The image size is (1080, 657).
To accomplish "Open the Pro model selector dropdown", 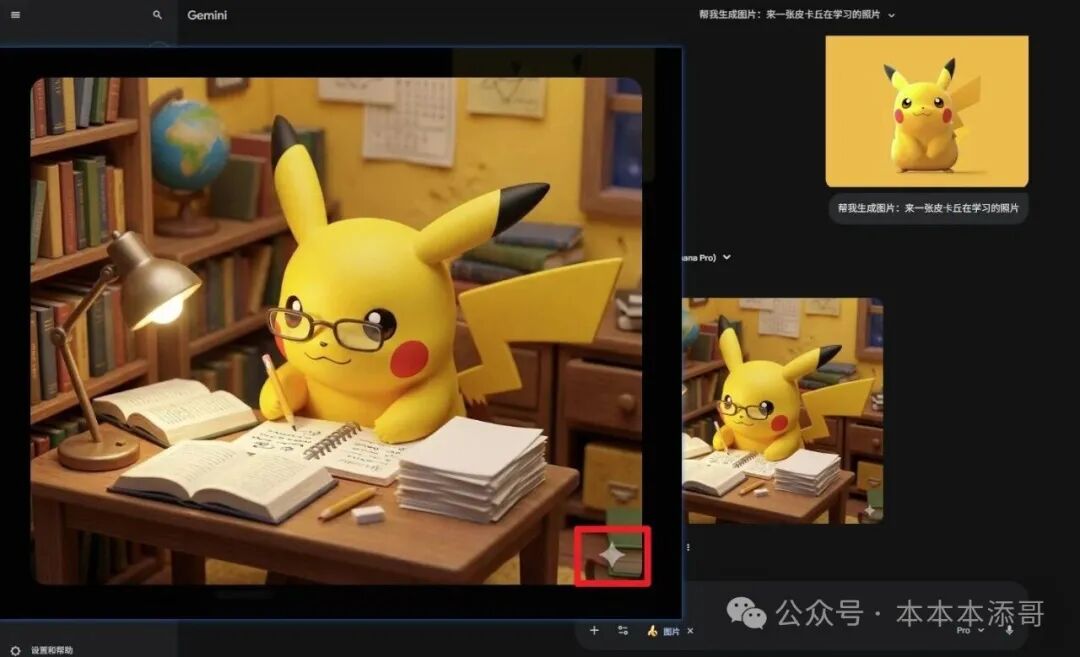I will click(970, 630).
